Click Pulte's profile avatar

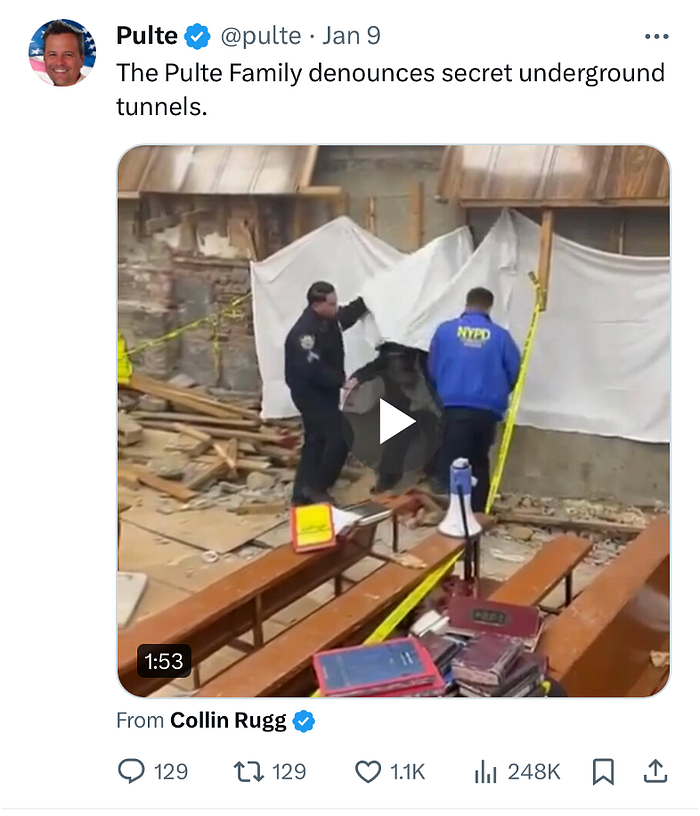tap(62, 53)
